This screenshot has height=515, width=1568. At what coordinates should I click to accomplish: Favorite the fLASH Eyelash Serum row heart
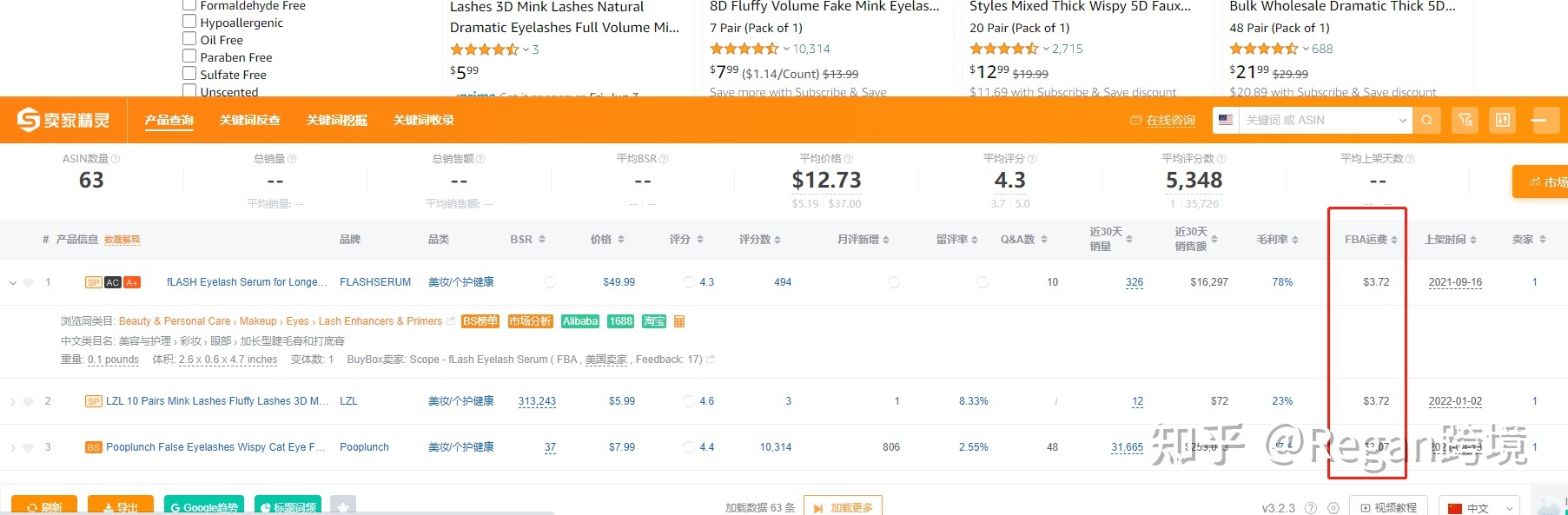point(29,282)
